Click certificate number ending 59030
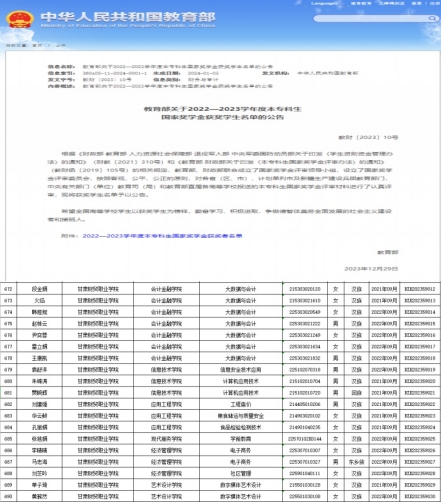The width and height of the screenshot is (441, 502). [x=420, y=497]
